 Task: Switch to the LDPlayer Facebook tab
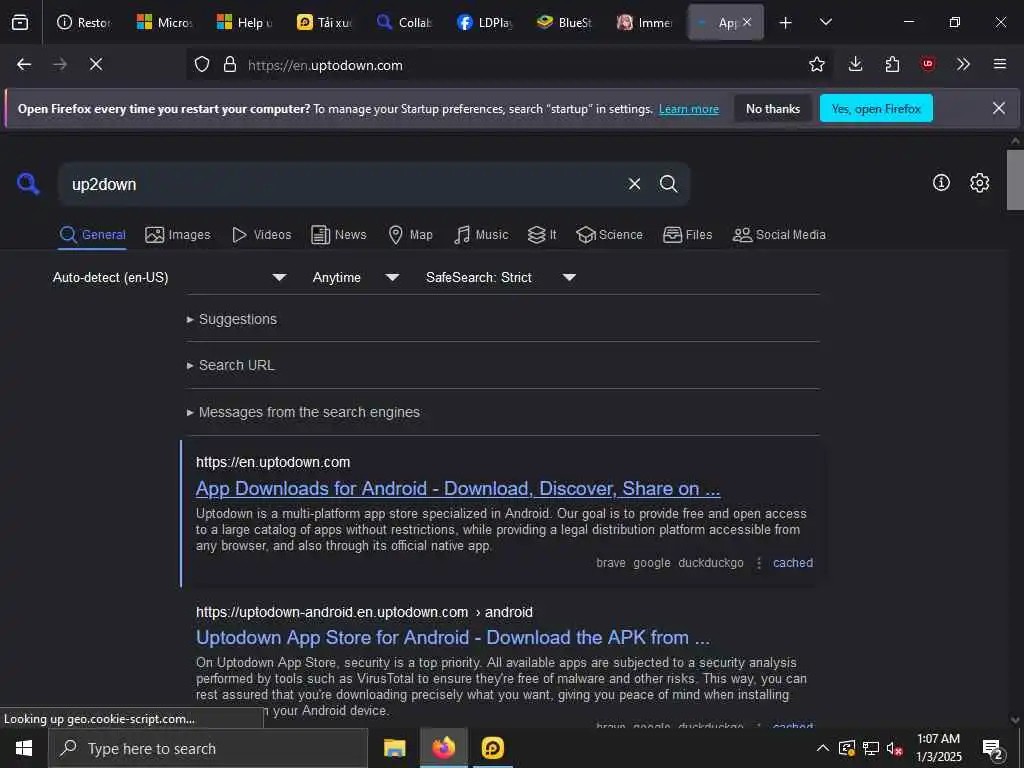point(485,23)
